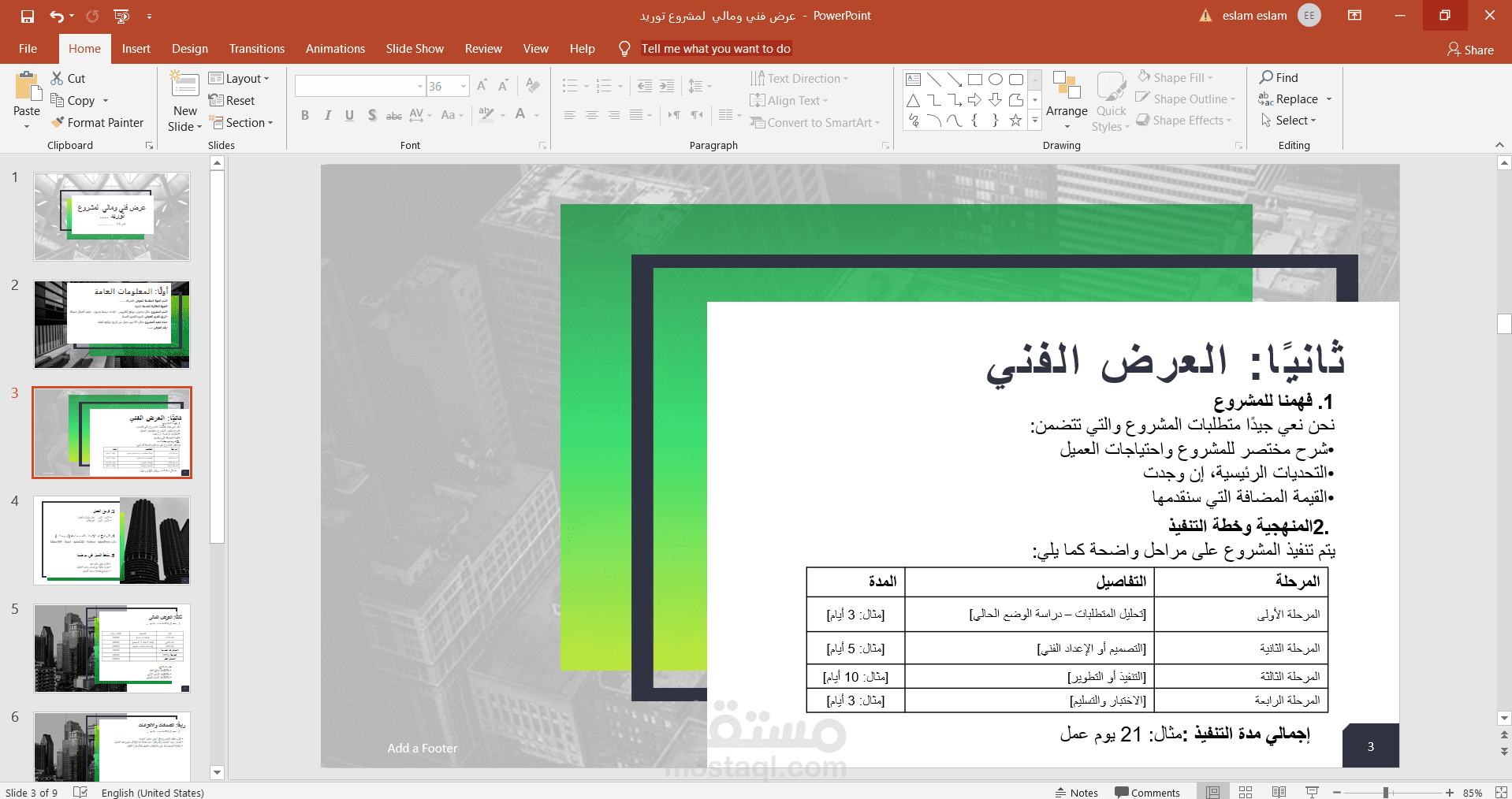Click Replace in Editing group

(1289, 98)
